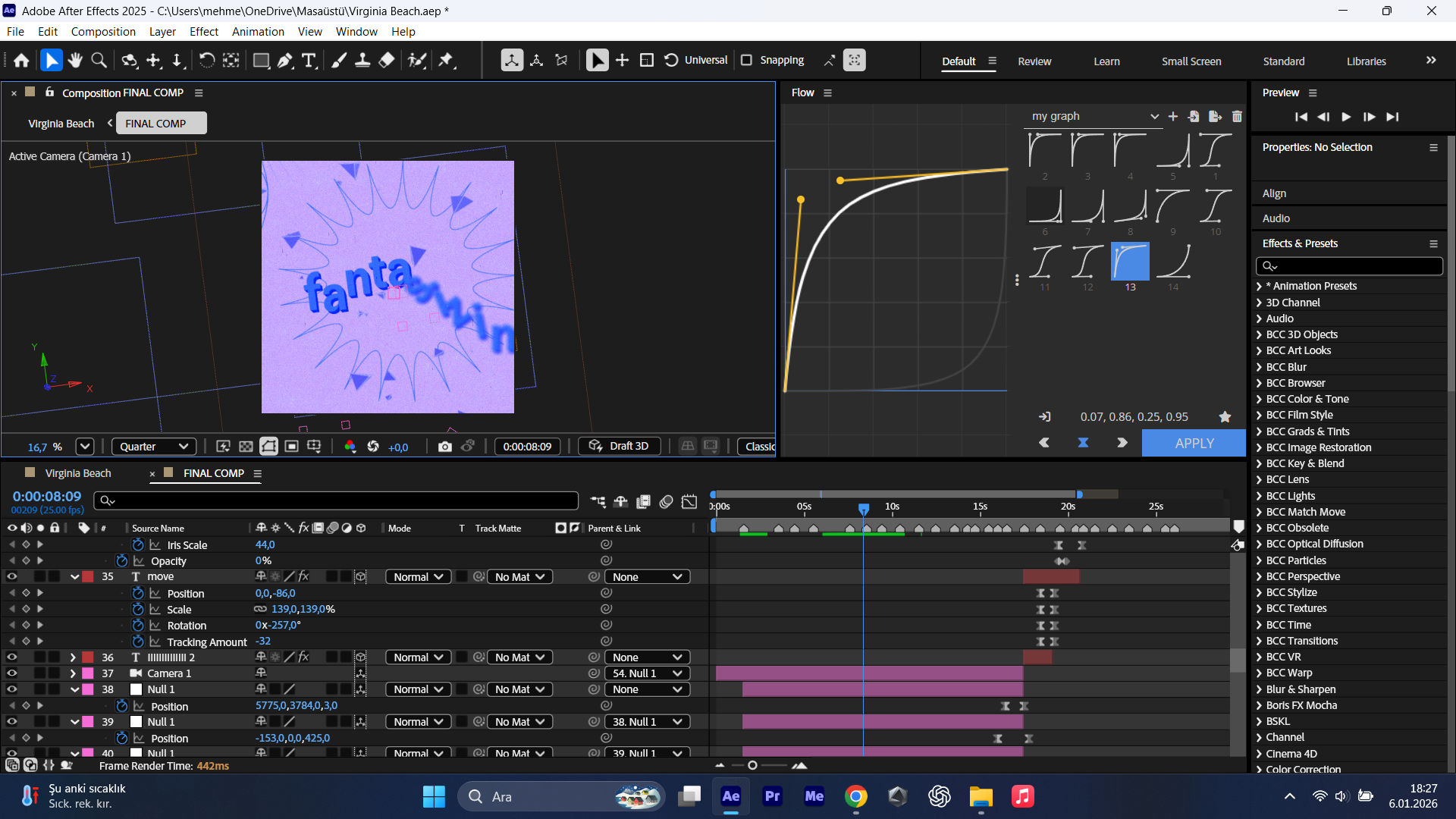Hide layer 38 Null 1 visibility

11,689
